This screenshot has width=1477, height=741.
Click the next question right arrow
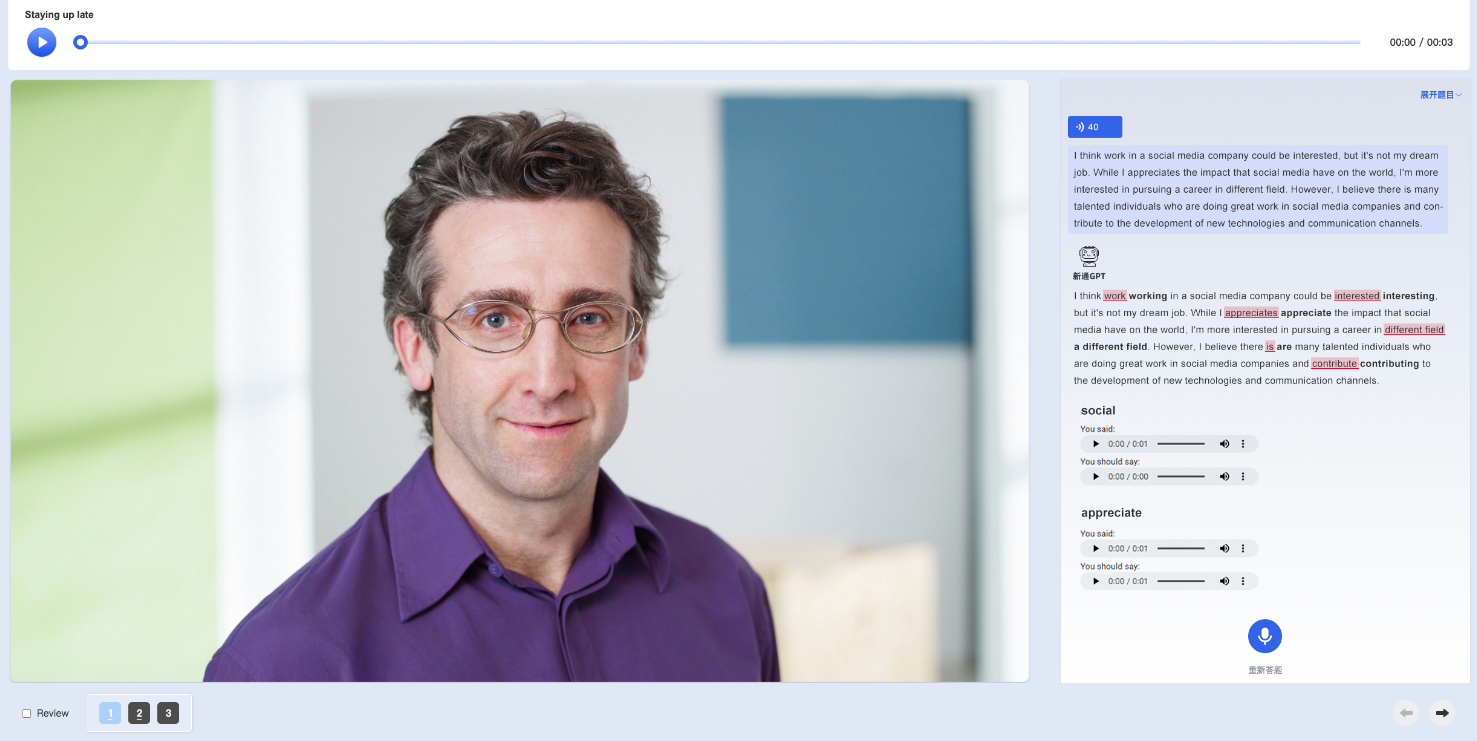point(1442,713)
